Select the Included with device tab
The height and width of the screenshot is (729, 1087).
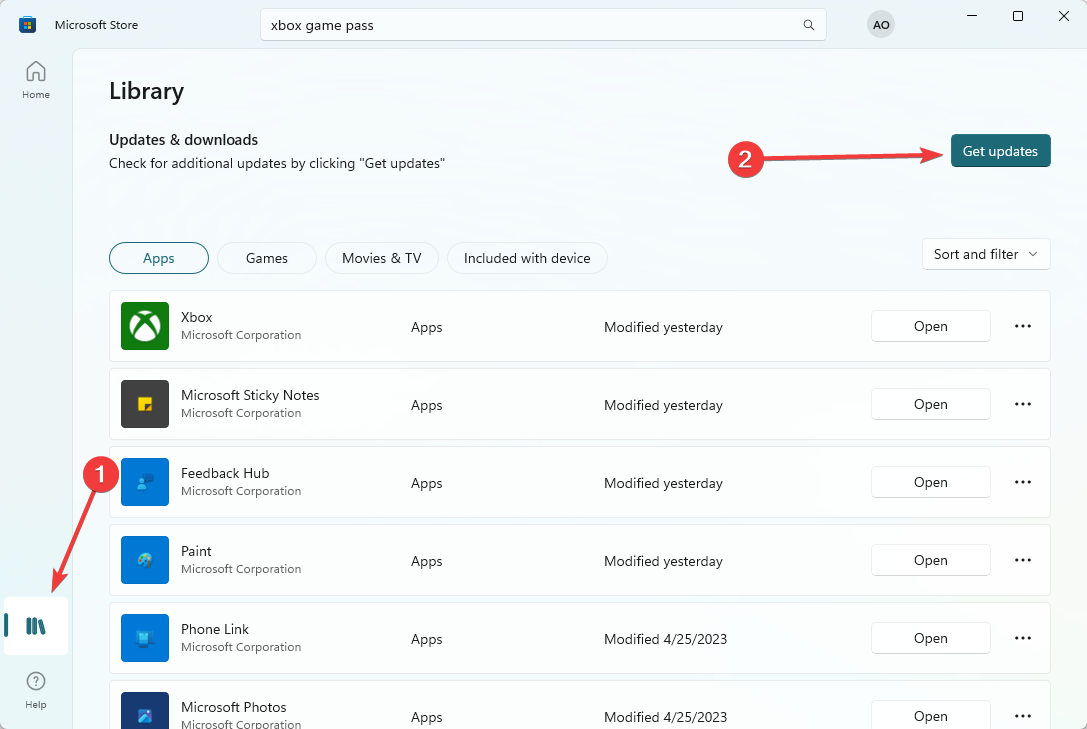pos(527,258)
